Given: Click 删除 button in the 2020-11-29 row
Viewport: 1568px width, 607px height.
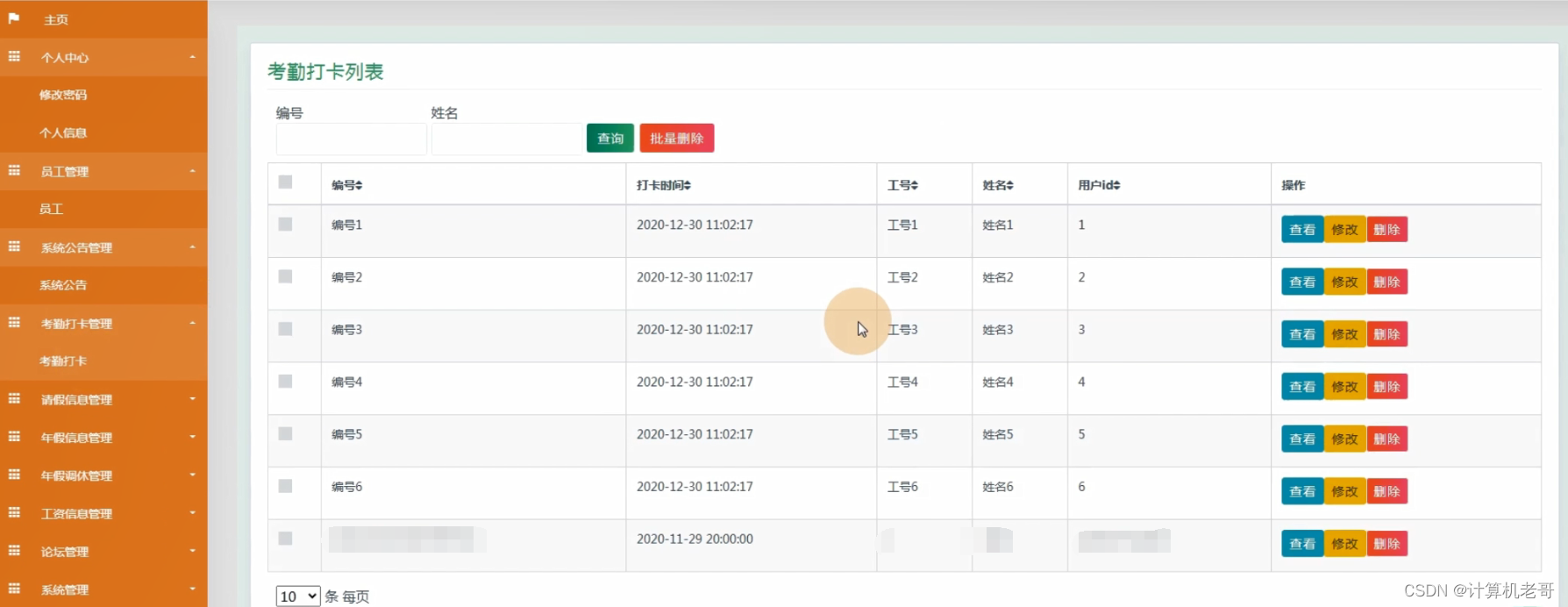Looking at the screenshot, I should (x=1386, y=544).
